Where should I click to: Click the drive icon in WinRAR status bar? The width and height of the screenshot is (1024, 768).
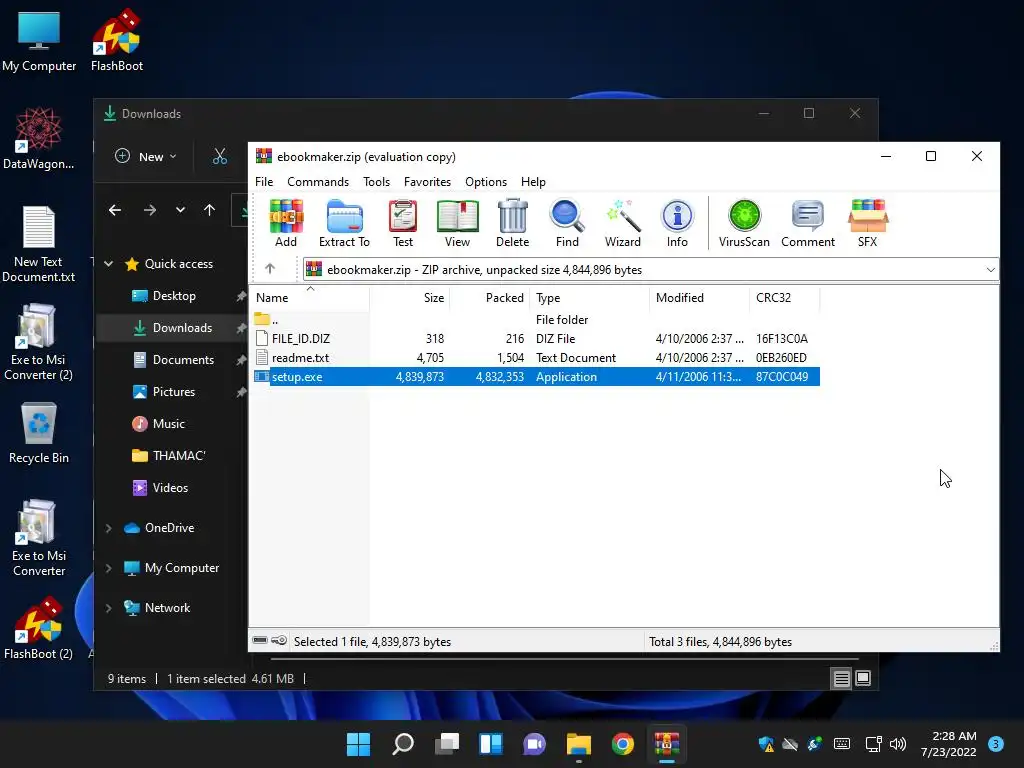click(x=260, y=641)
